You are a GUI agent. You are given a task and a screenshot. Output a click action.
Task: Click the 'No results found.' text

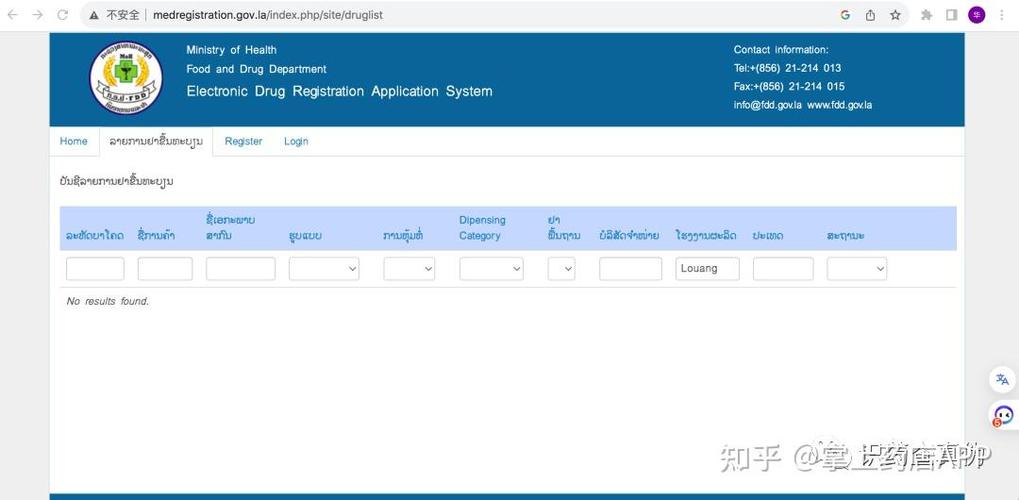coord(108,301)
